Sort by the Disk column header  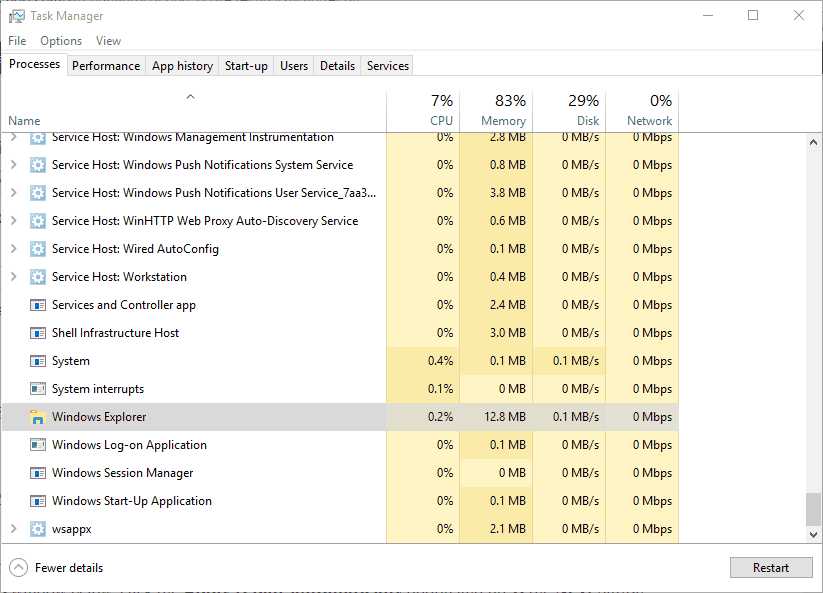[569, 111]
